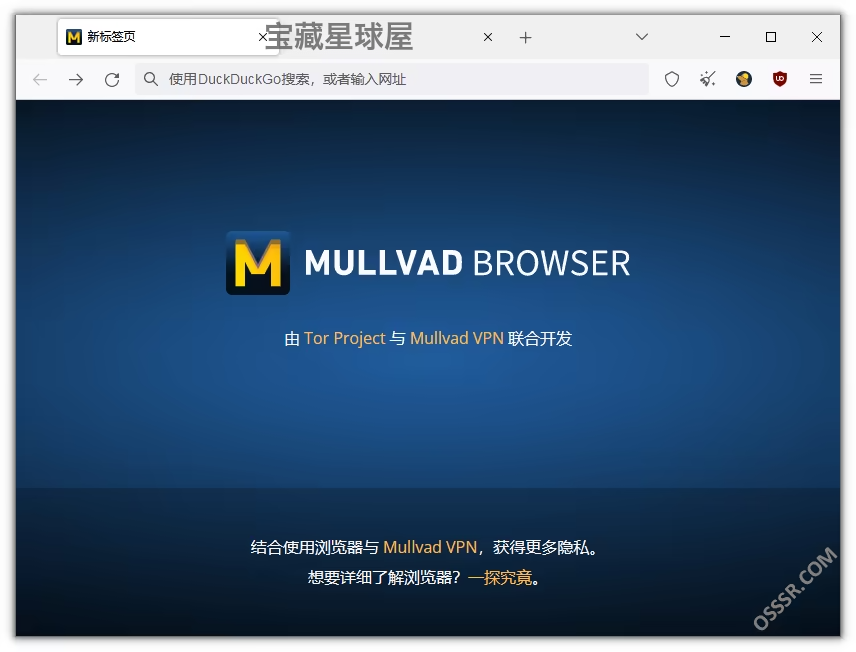This screenshot has width=856, height=652.
Task: Open Mullvad VPN link in 联合开发 line
Action: coord(456,339)
